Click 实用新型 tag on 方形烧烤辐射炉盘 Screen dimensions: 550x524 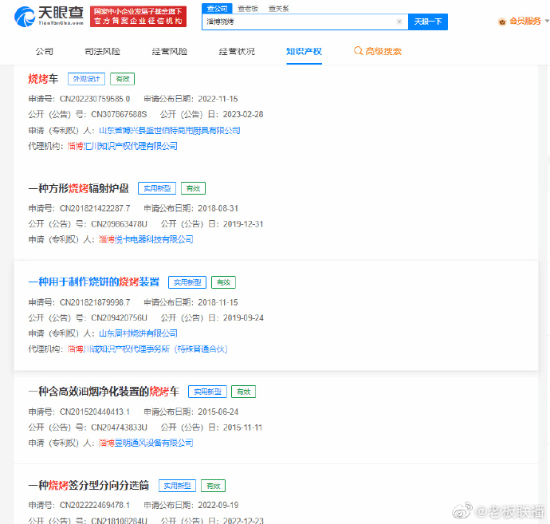point(157,188)
